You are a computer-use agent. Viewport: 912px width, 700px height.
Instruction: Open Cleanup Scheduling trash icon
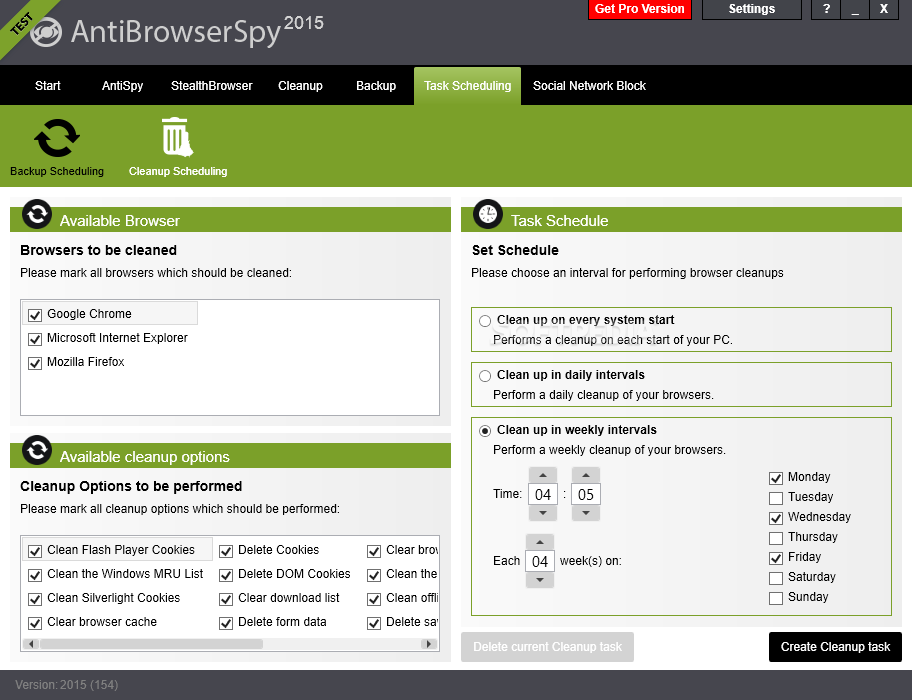177,137
